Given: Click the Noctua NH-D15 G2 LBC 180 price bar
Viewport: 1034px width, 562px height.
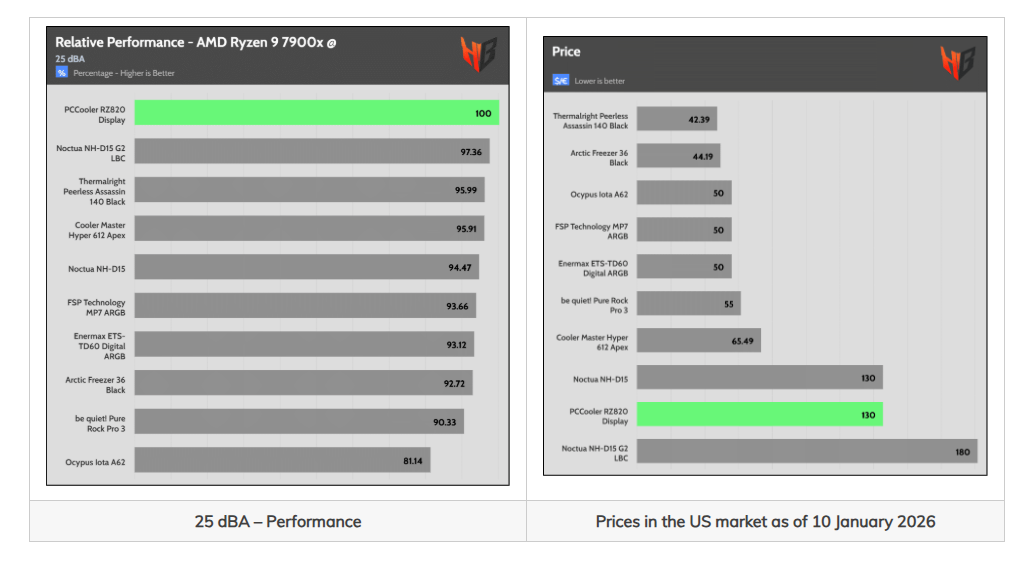Looking at the screenshot, I should 807,451.
